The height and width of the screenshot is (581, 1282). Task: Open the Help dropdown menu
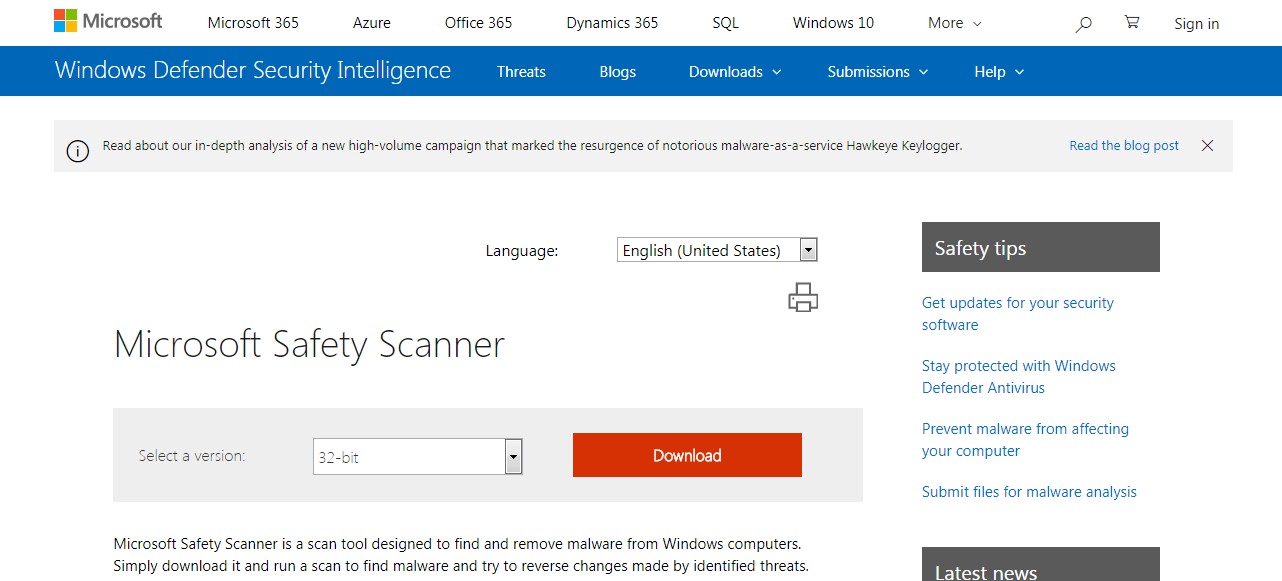pyautogui.click(x=999, y=72)
